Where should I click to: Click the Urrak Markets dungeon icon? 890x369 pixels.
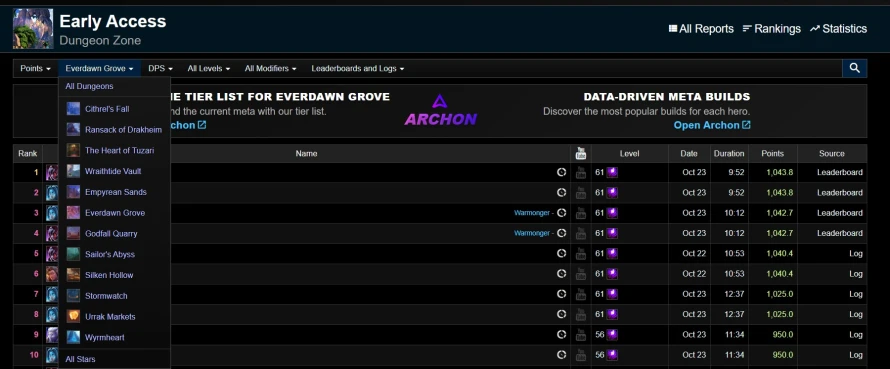tap(73, 316)
